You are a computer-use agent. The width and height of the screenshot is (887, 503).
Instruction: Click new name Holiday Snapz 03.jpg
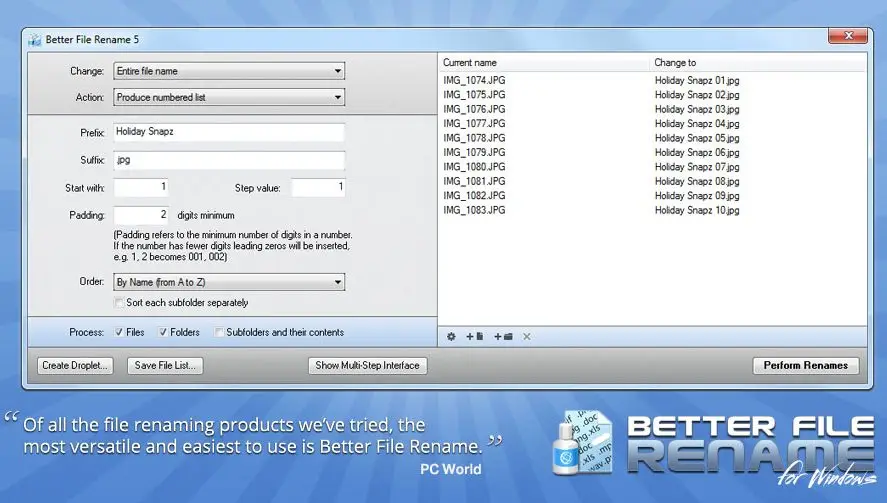pos(697,109)
